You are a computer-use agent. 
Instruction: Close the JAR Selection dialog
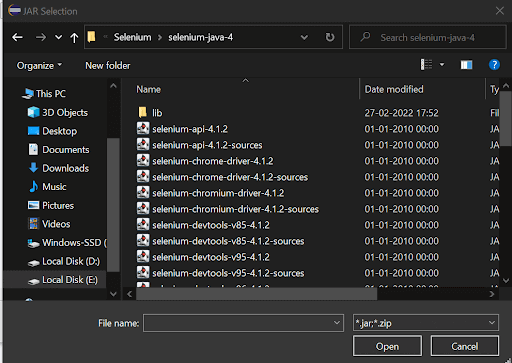(499, 11)
